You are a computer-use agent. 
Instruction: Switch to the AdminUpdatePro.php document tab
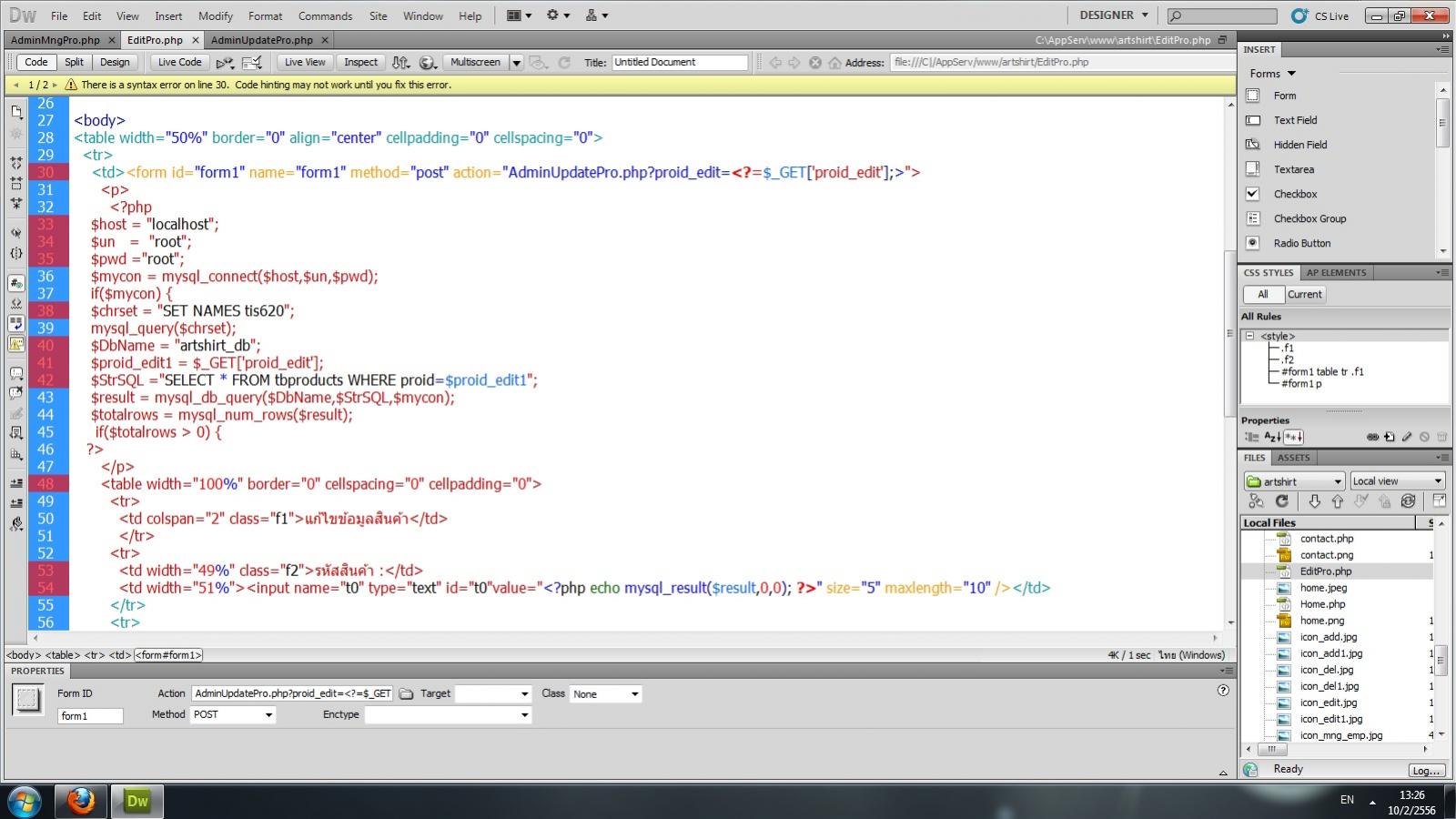point(262,40)
